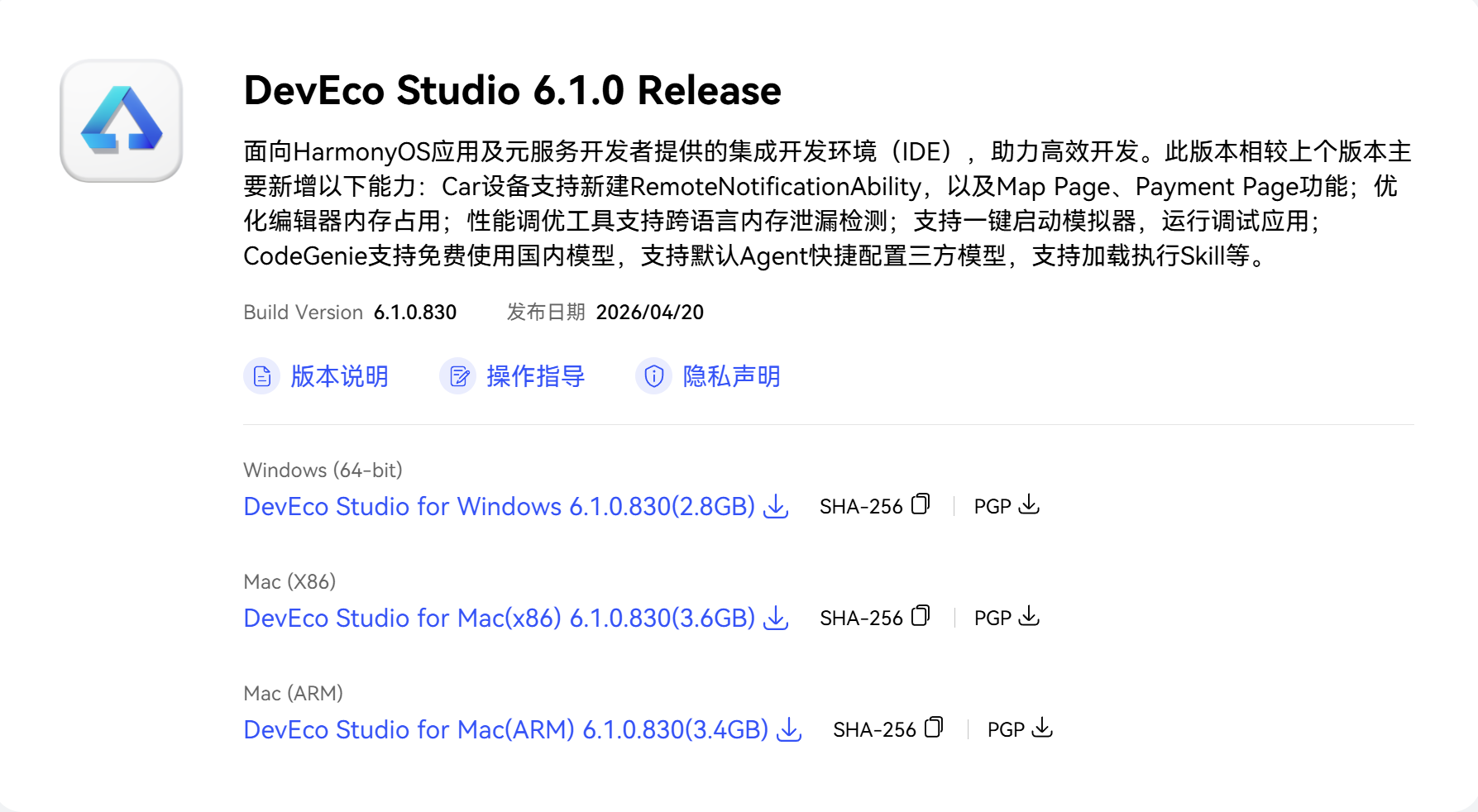Click DevEco Studio for Windows 6.1.0.830 link
This screenshot has height=812, width=1478.
pyautogui.click(x=500, y=506)
